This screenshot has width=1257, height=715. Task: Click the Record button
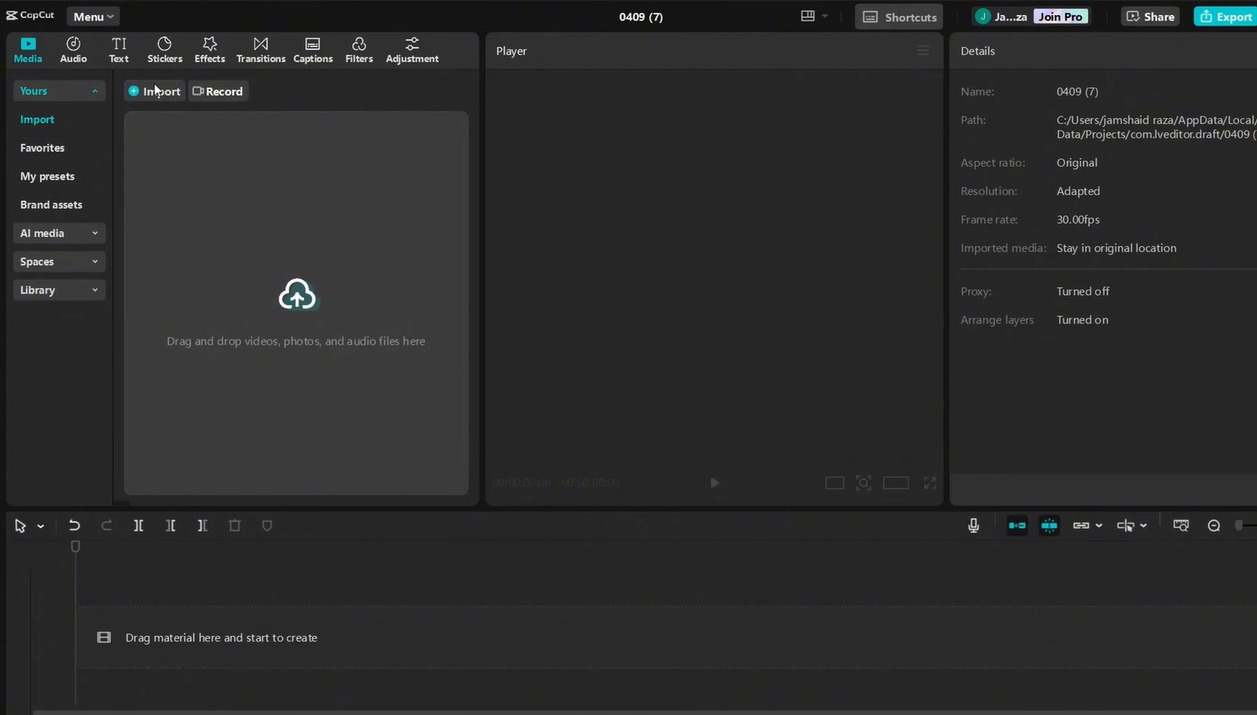click(x=218, y=91)
